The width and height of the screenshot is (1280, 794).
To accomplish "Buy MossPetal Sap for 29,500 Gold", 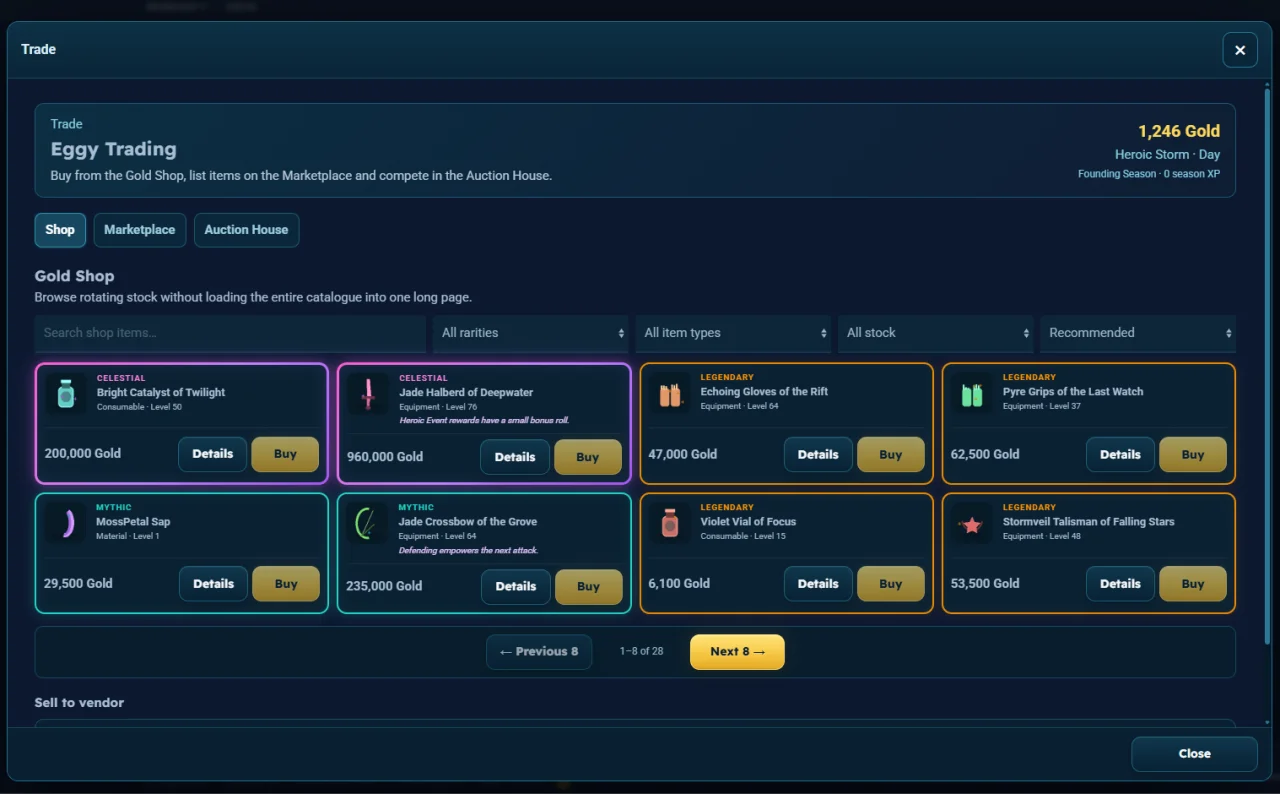I will pyautogui.click(x=286, y=584).
